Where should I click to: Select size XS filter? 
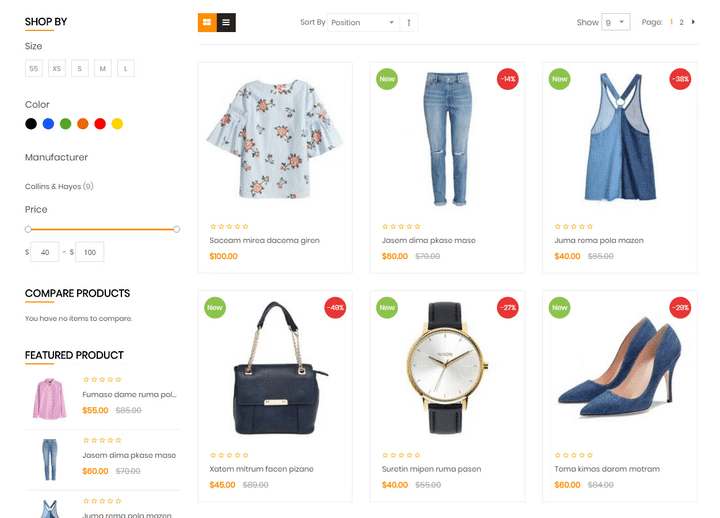tap(57, 68)
